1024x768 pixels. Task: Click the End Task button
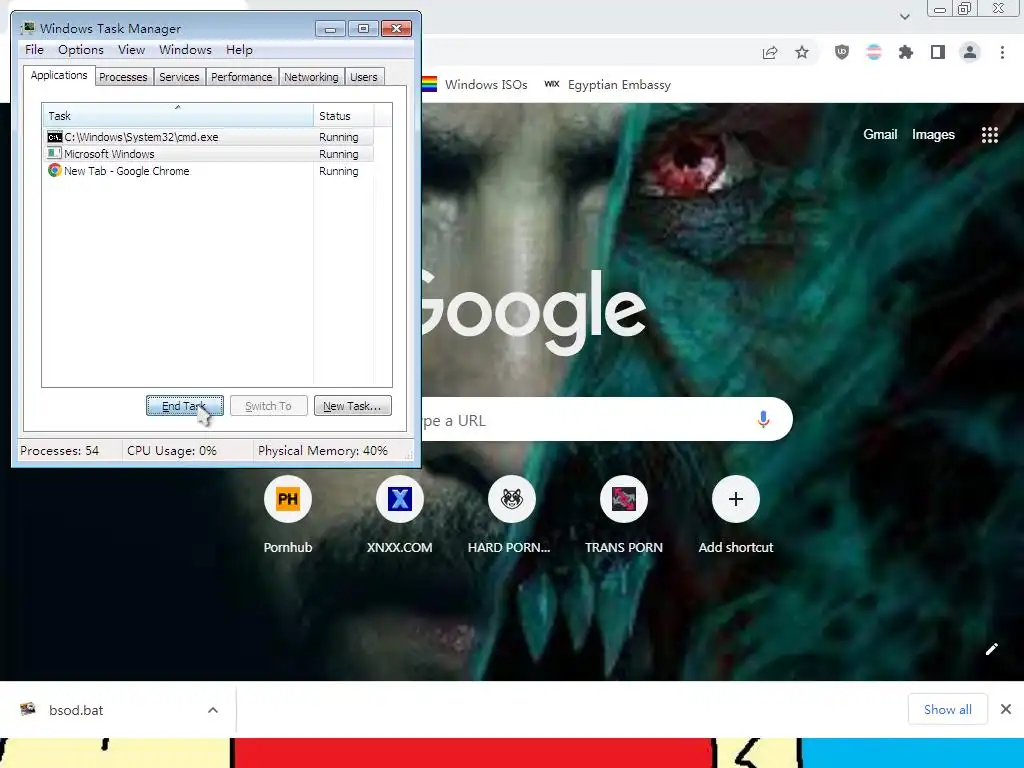point(185,406)
